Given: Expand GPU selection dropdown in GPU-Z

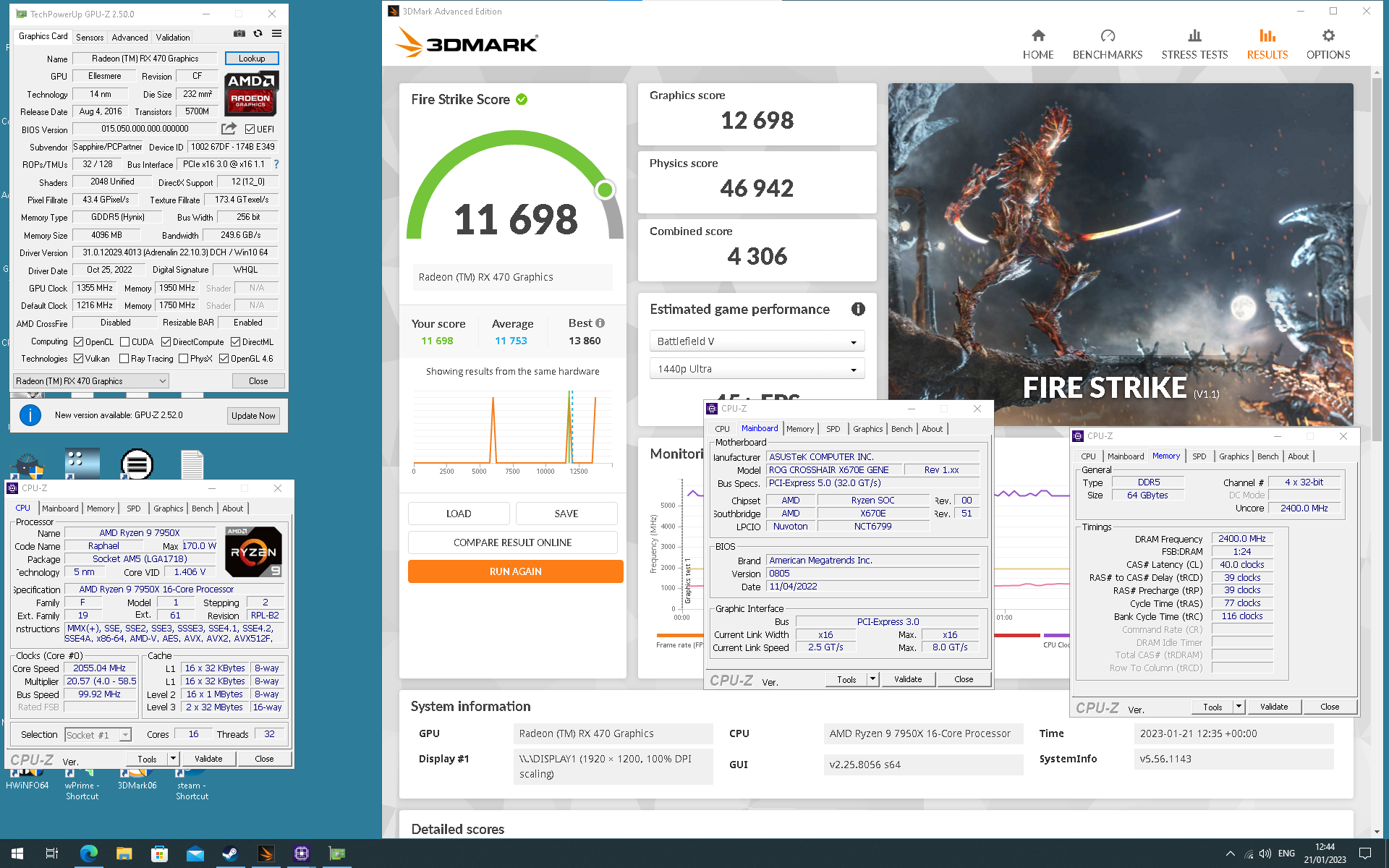Looking at the screenshot, I should (x=91, y=381).
